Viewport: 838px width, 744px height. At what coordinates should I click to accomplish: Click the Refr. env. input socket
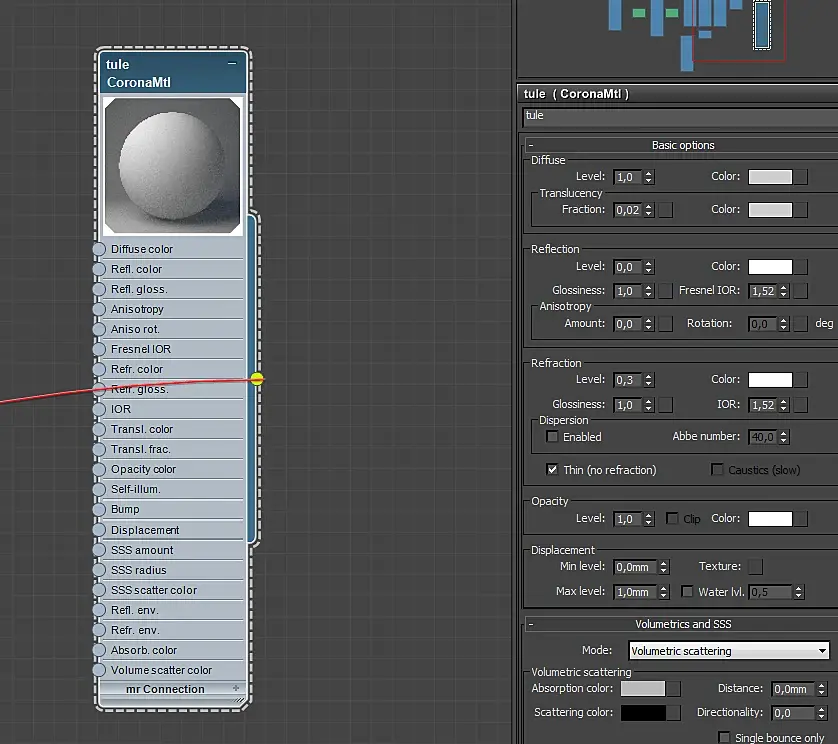pyautogui.click(x=99, y=630)
